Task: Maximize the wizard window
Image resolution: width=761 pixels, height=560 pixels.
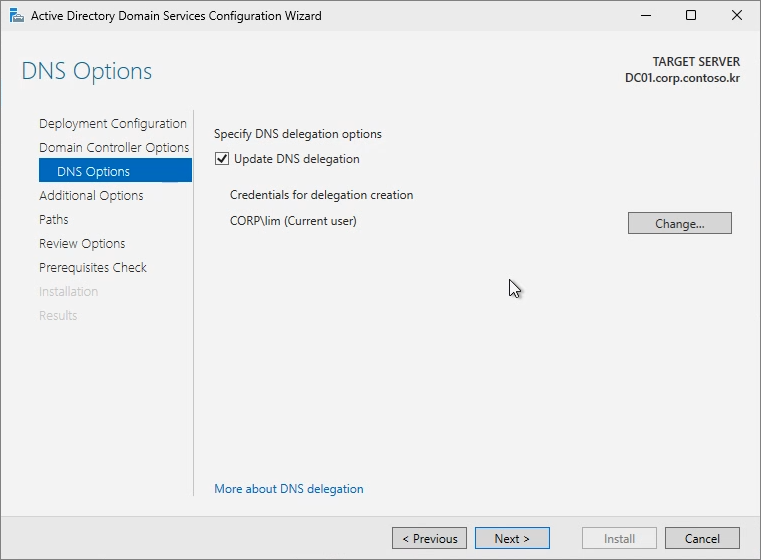Action: pyautogui.click(x=691, y=16)
